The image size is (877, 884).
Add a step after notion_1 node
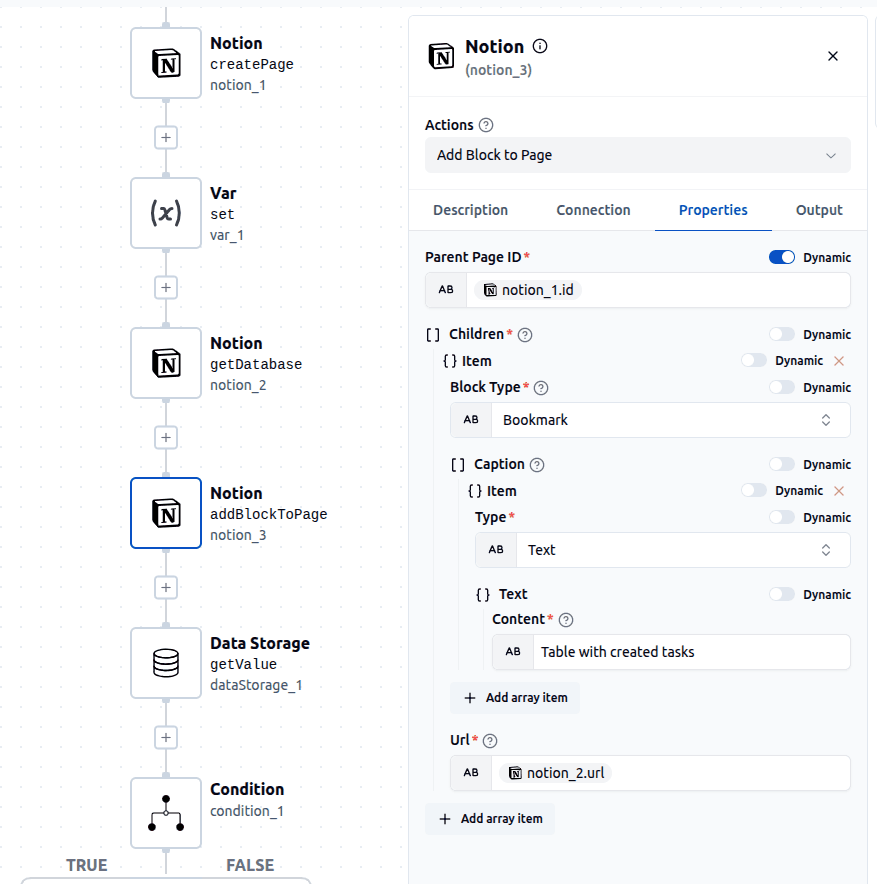(x=166, y=138)
